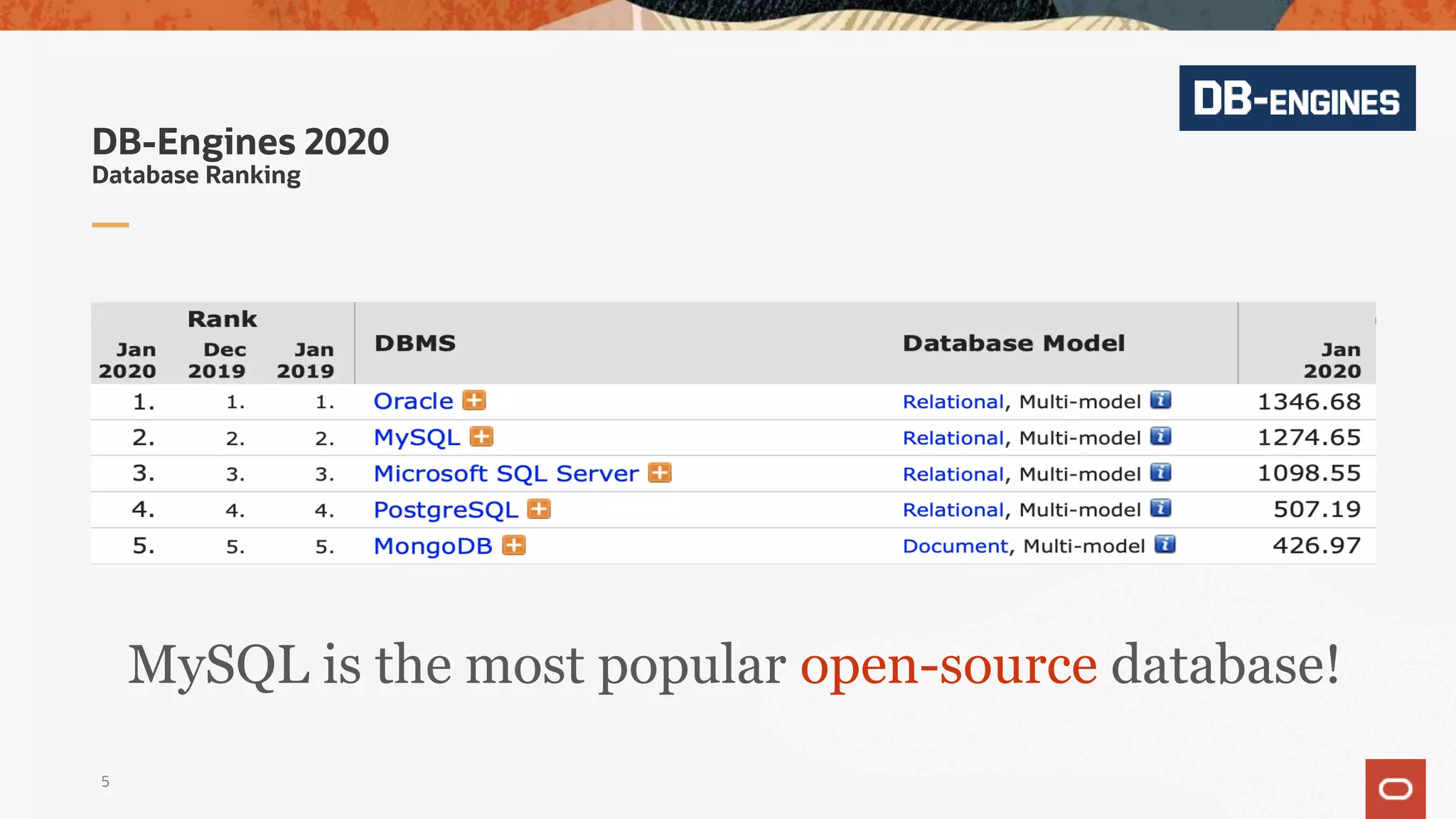Click the red Oracle logo icon
1456x819 pixels.
tap(1396, 789)
